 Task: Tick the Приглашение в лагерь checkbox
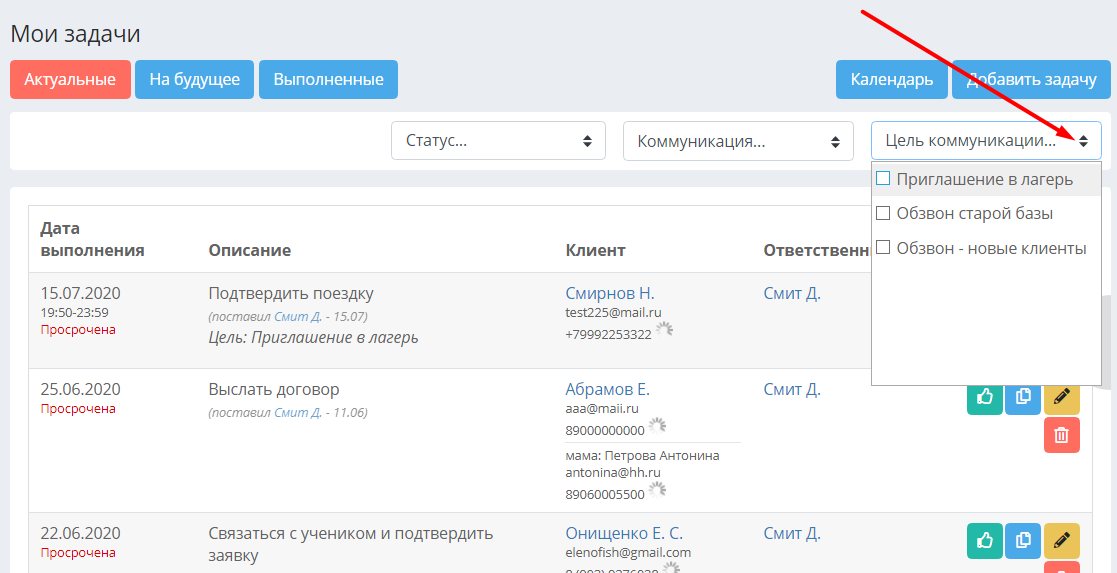(x=883, y=178)
